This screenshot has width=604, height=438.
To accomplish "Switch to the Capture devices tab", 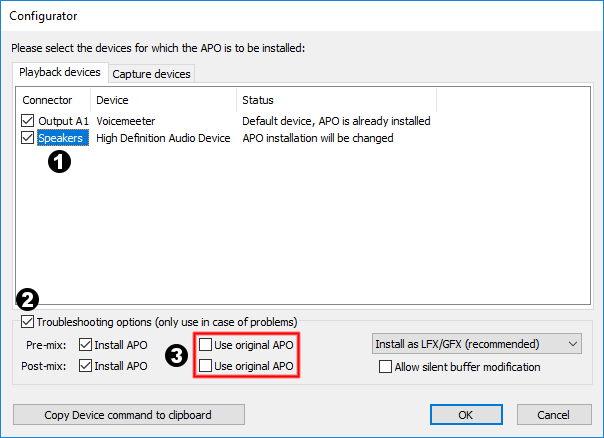I will point(151,73).
